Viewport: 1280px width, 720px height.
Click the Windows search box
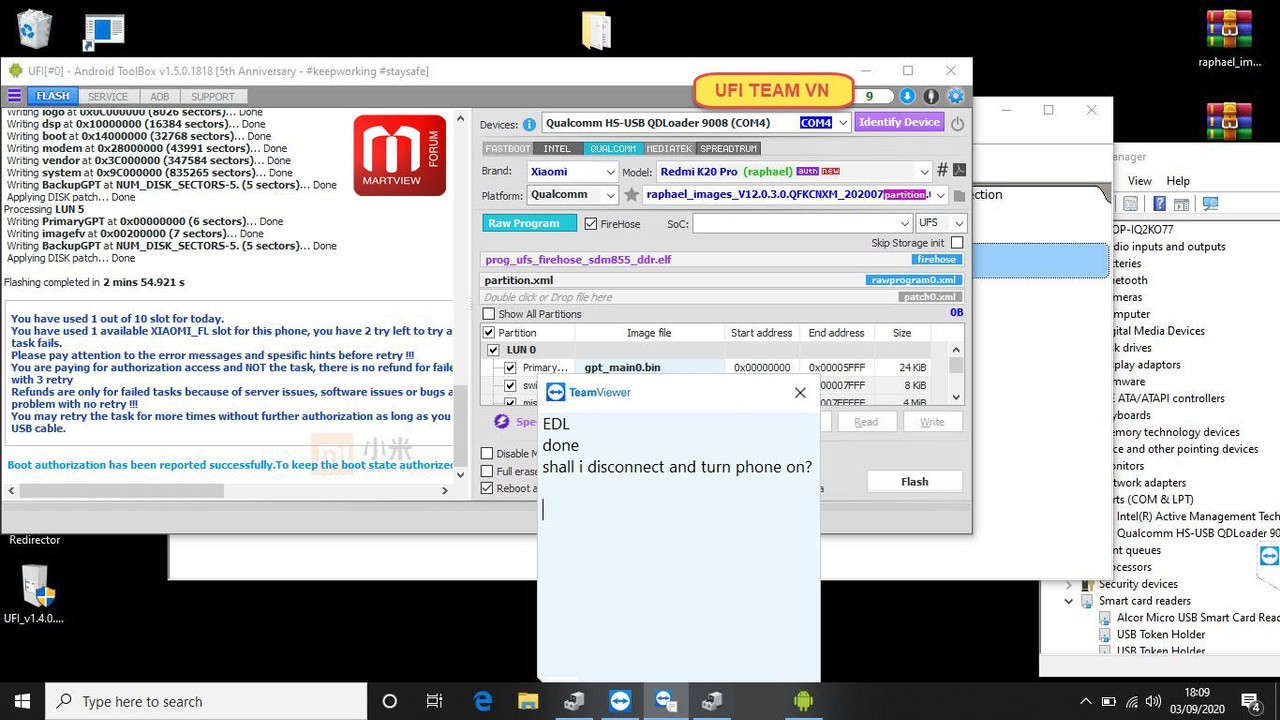coord(205,701)
